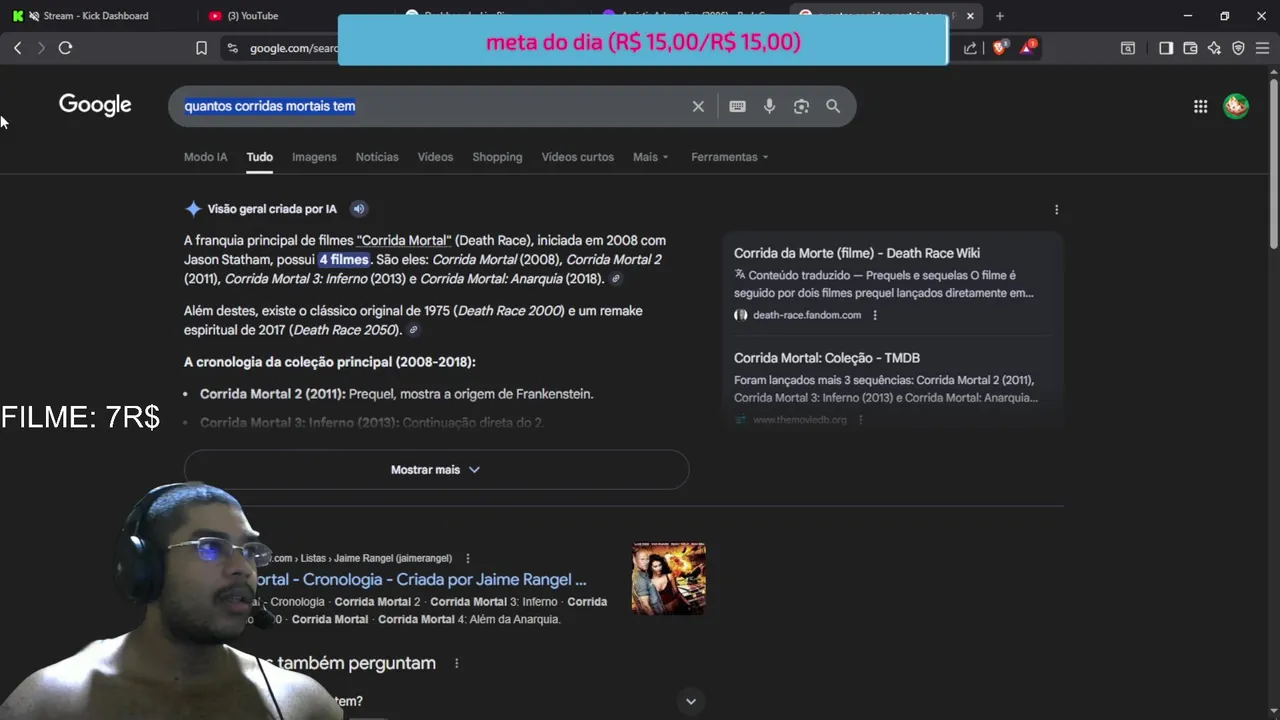
Task: Open the link icon after Death Race 2050
Action: click(x=413, y=330)
